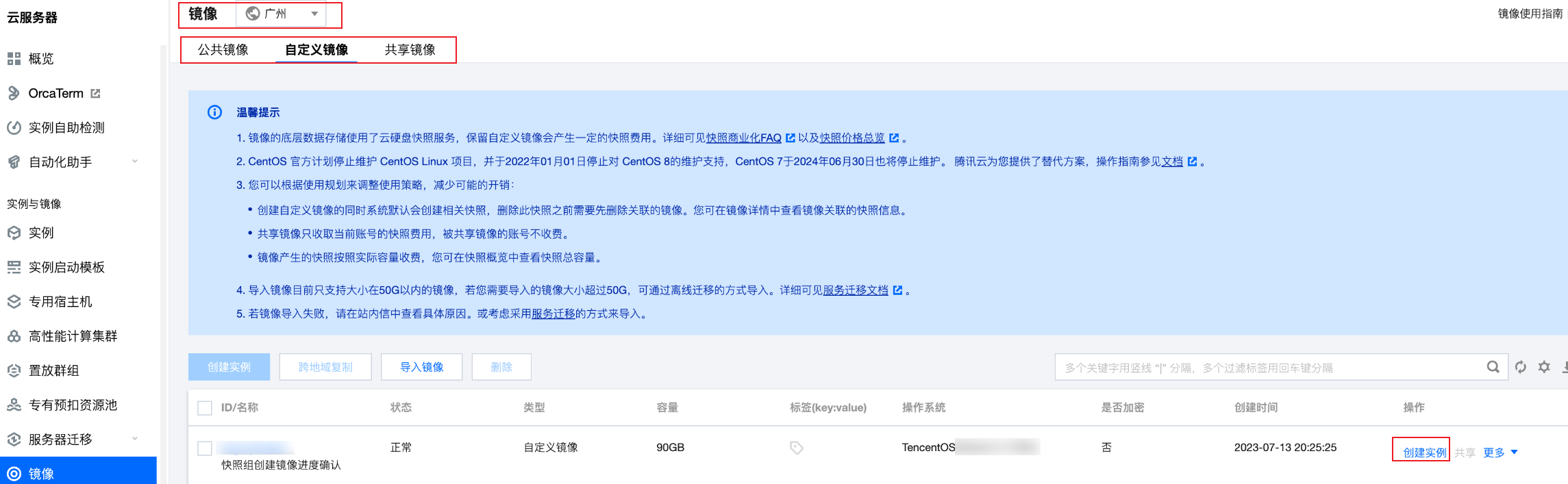Click the 创建实例 link in the image row
Viewport: 1568px width, 484px height.
click(x=1425, y=453)
